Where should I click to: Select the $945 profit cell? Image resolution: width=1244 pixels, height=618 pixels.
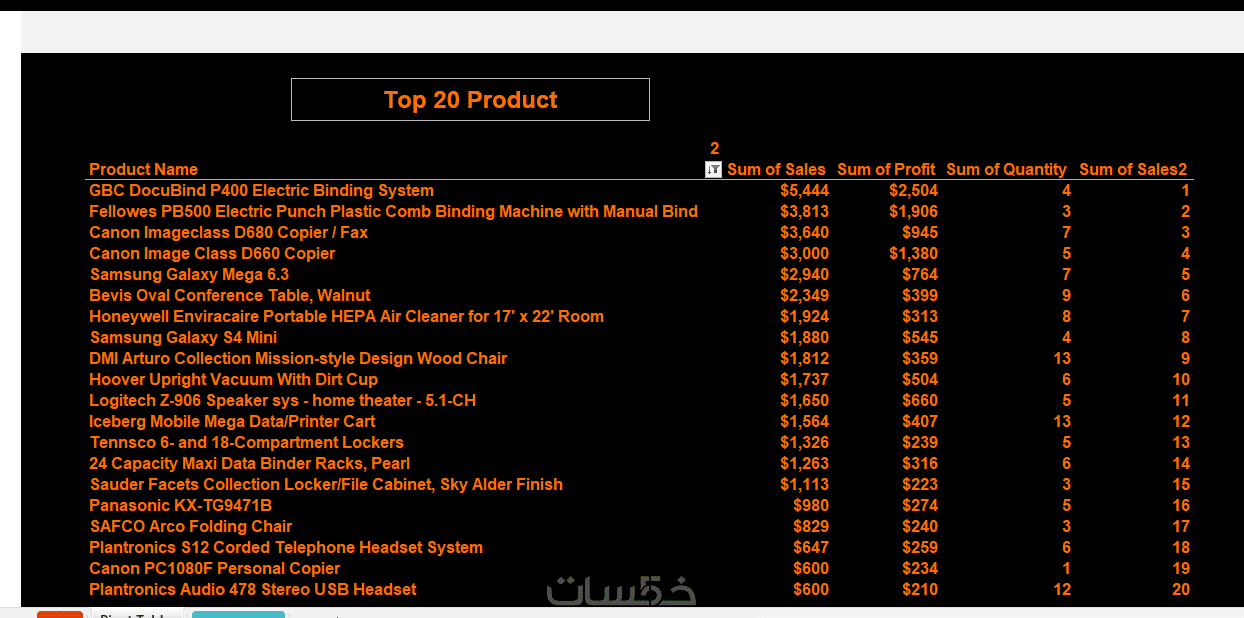coord(920,233)
